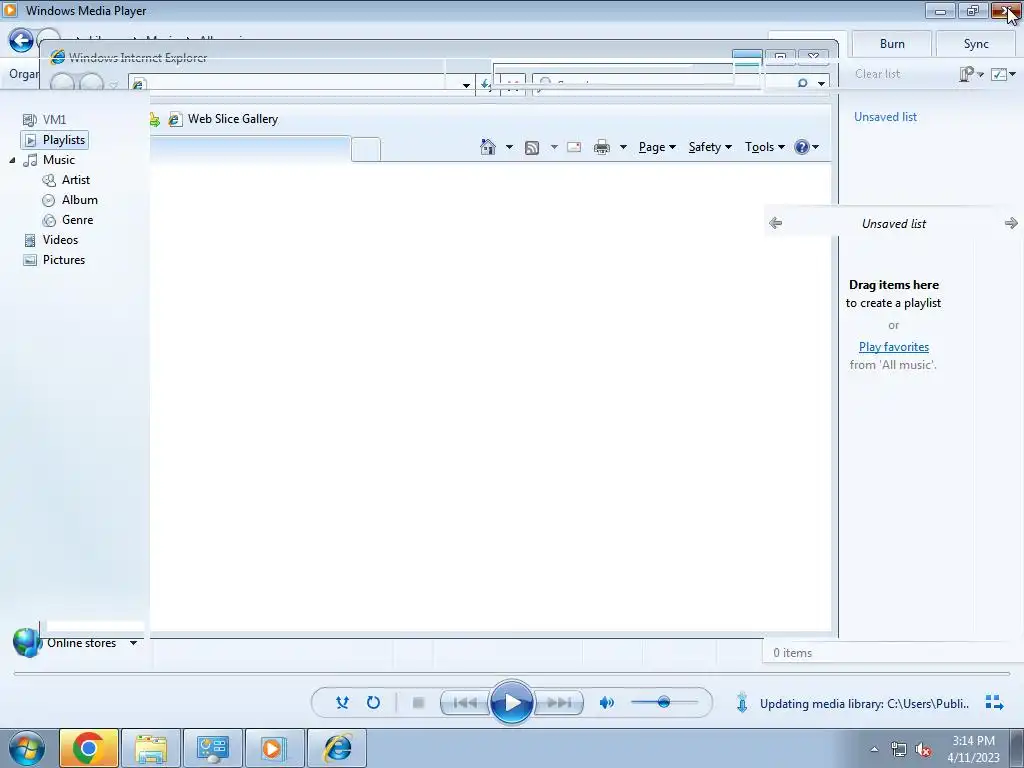
Task: Turn on repeat
Action: coord(374,703)
